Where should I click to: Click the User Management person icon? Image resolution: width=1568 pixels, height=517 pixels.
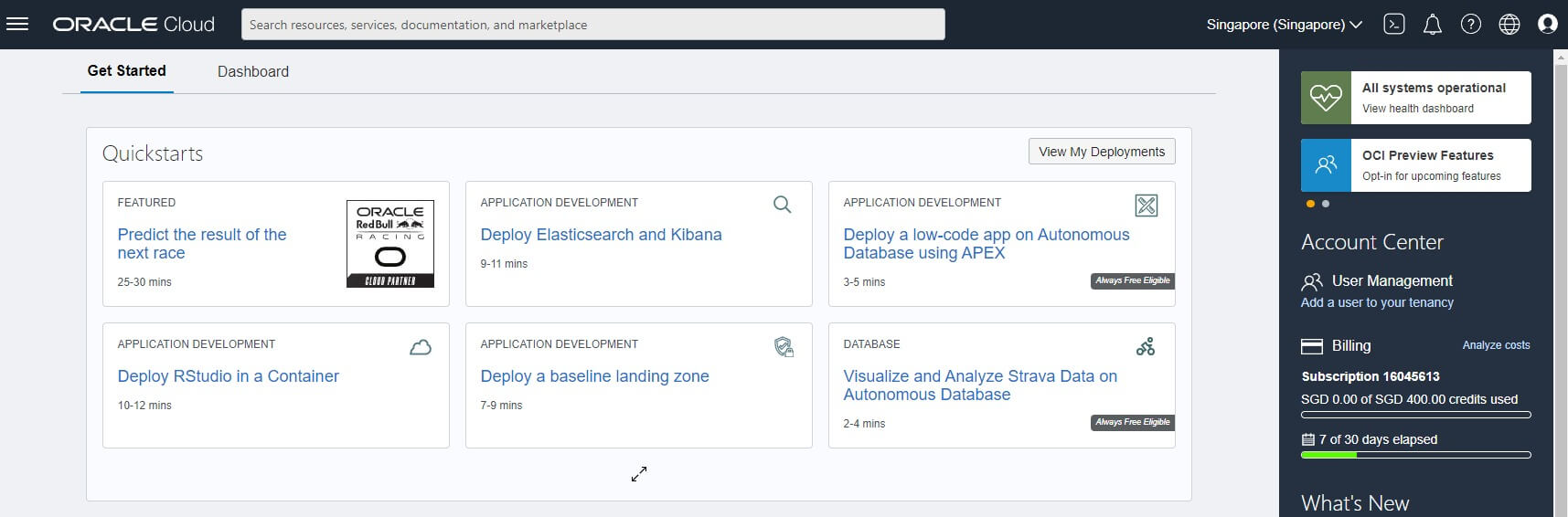pos(1312,281)
